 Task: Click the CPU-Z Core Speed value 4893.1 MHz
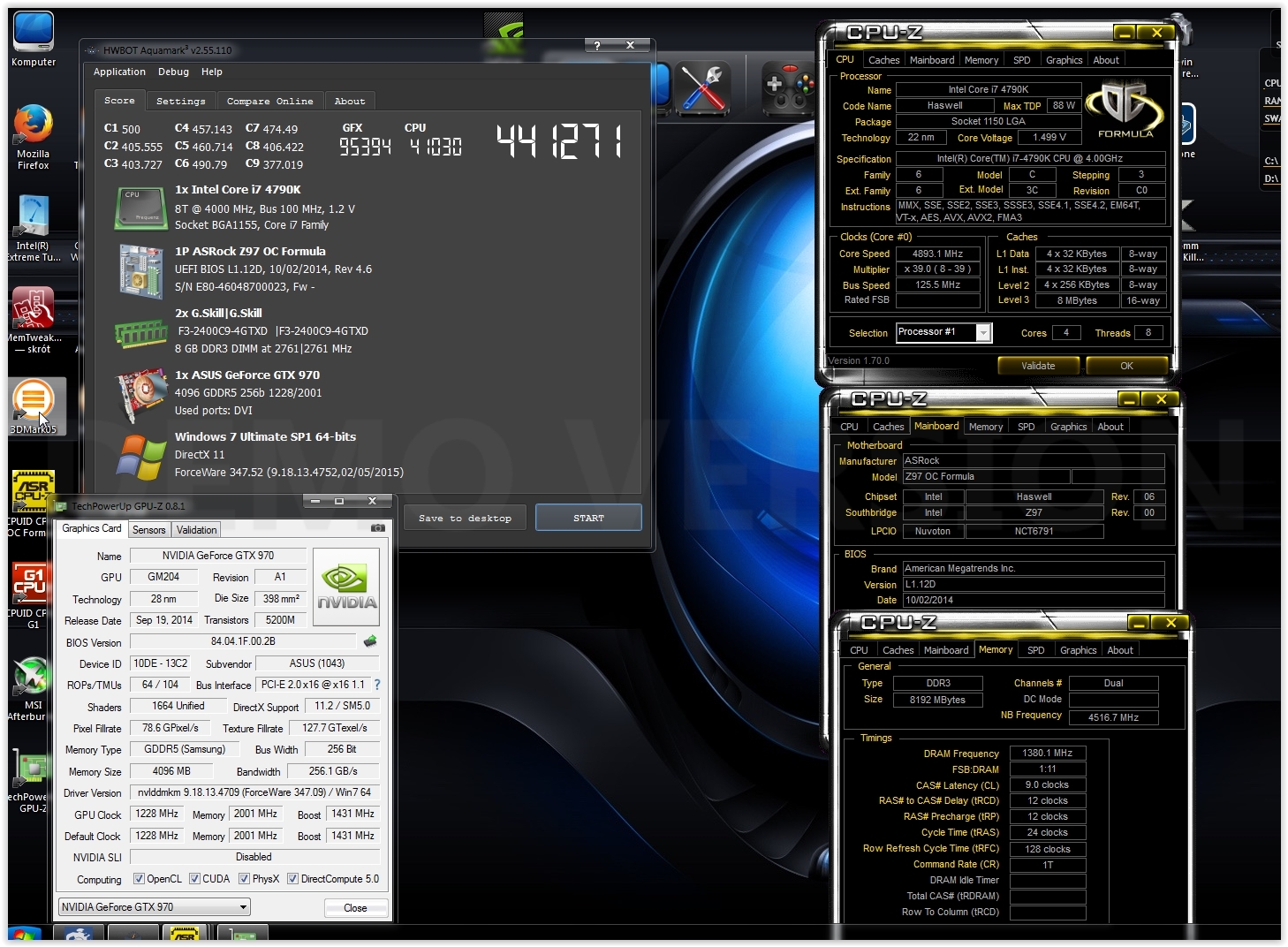[937, 254]
